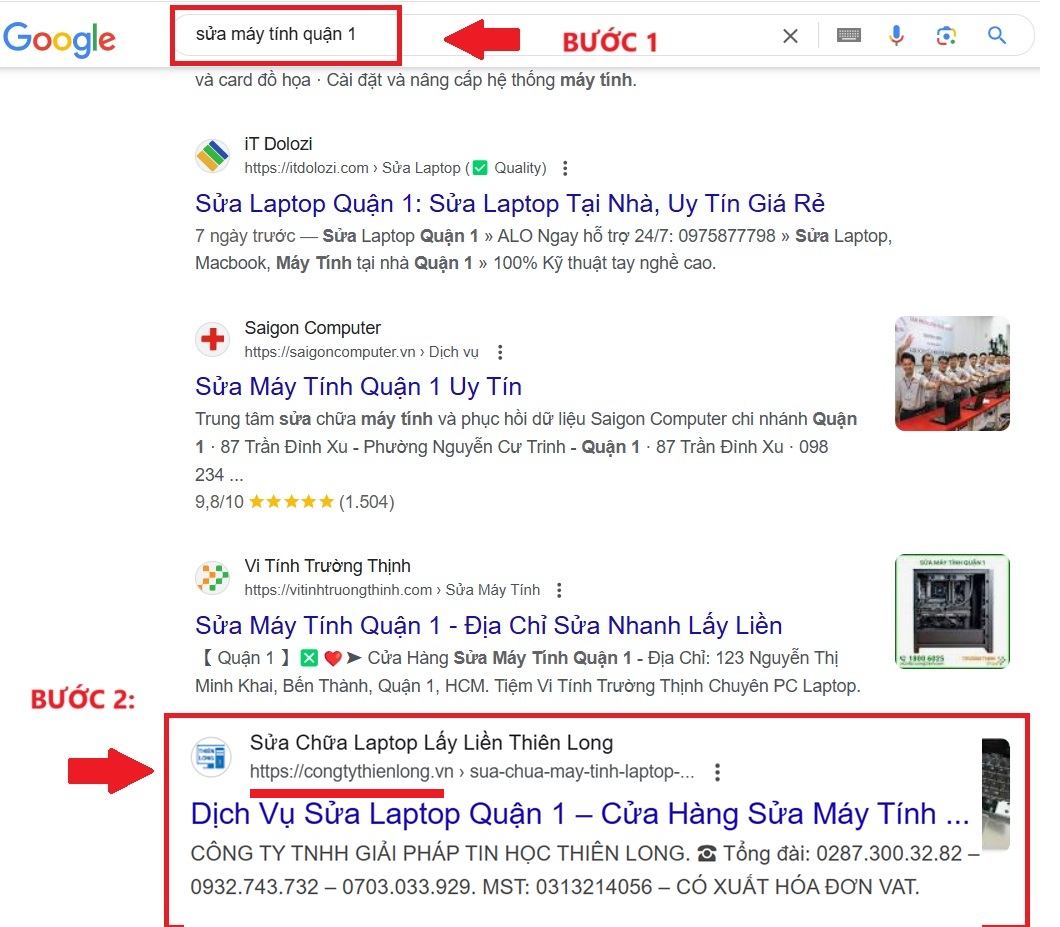This screenshot has width=1060, height=927.
Task: Open more options for Thiên Long result
Action: [x=717, y=771]
